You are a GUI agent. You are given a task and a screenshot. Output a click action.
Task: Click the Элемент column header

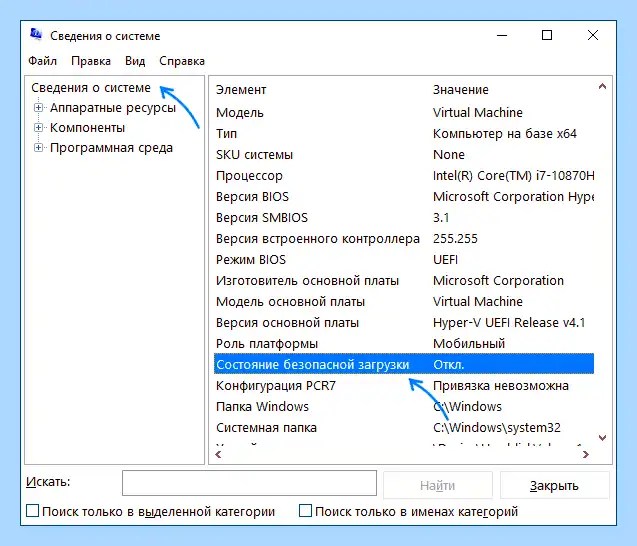click(x=241, y=90)
